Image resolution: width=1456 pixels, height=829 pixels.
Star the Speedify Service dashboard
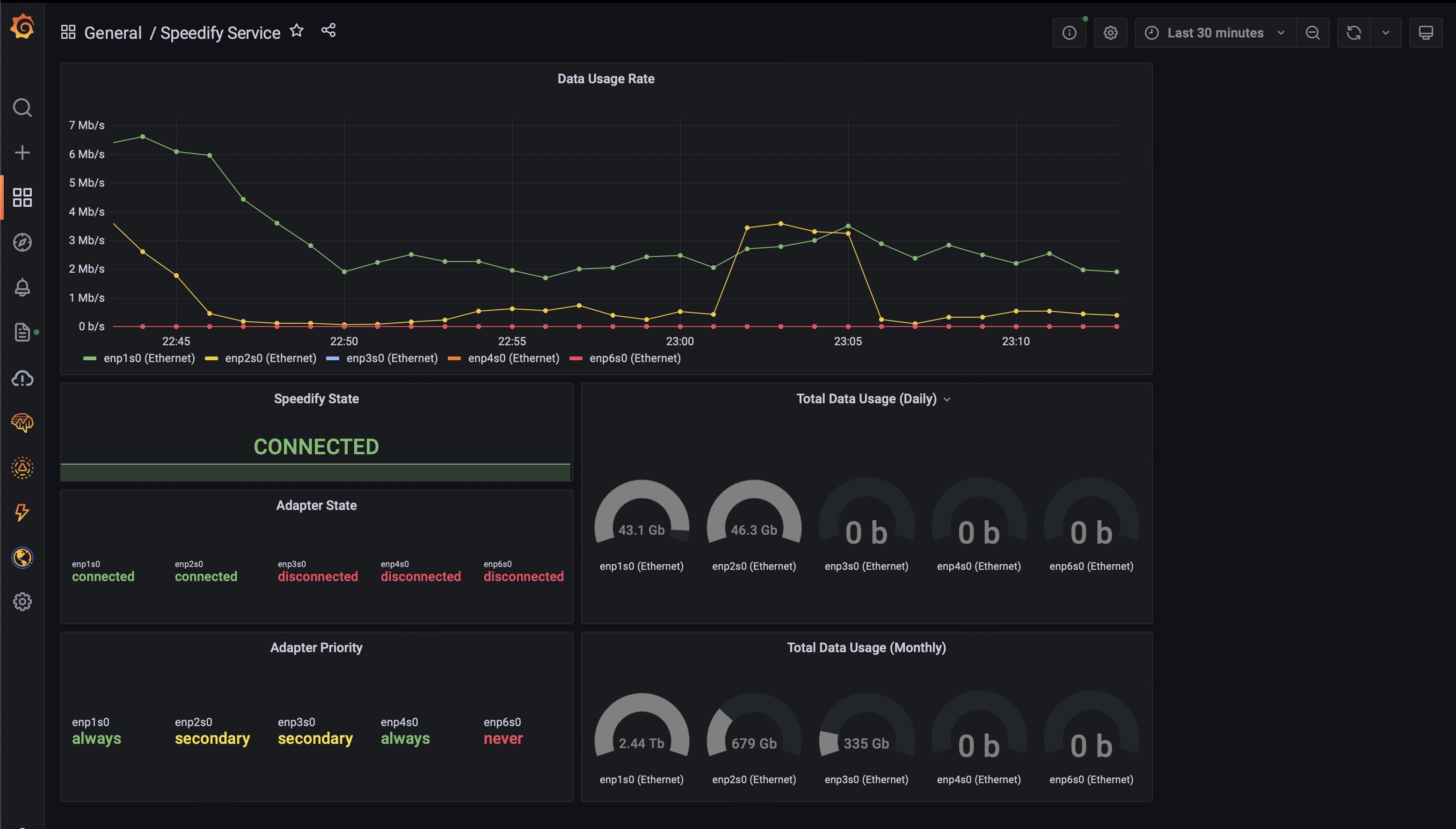297,31
